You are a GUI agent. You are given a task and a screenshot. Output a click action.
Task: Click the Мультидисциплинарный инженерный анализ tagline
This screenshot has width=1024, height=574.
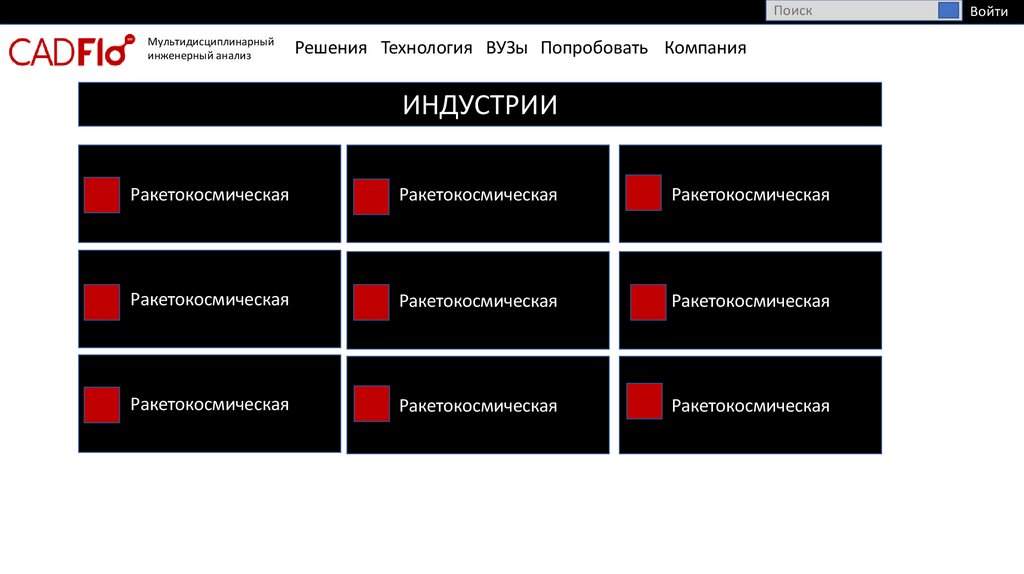(x=210, y=48)
